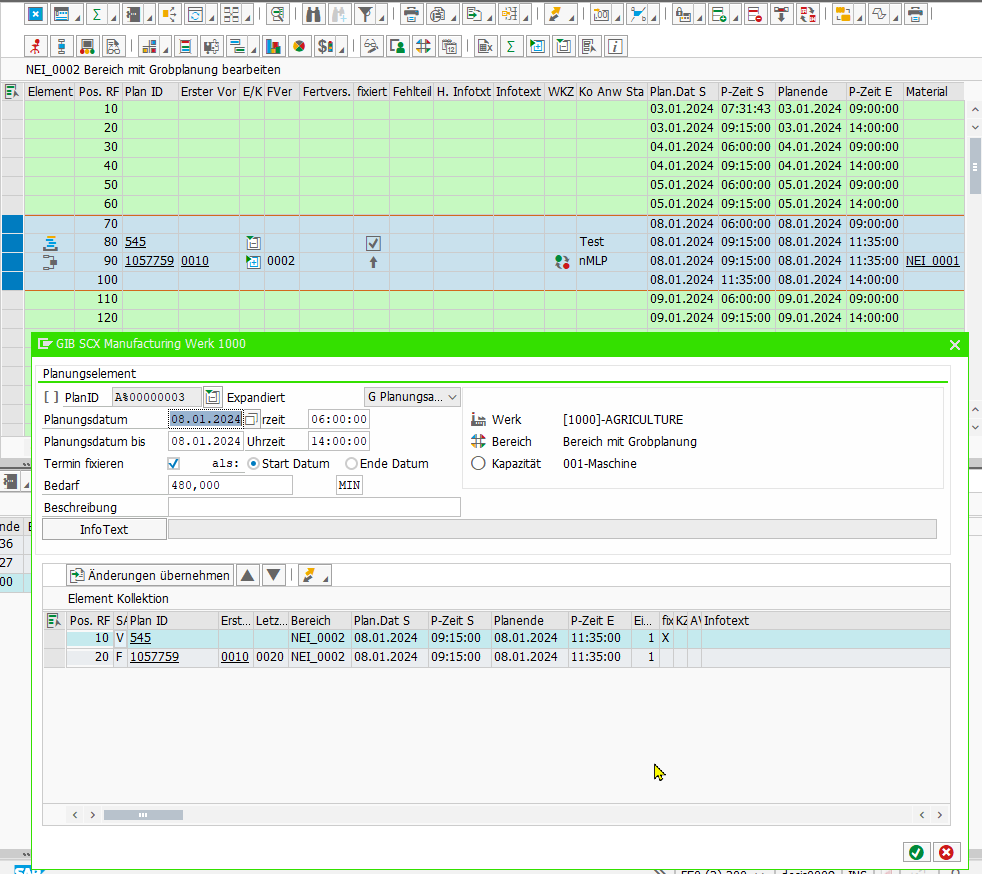Viewport: 982px width, 874px height.
Task: Click the sigma sum icon in top toolbar
Action: click(x=97, y=15)
